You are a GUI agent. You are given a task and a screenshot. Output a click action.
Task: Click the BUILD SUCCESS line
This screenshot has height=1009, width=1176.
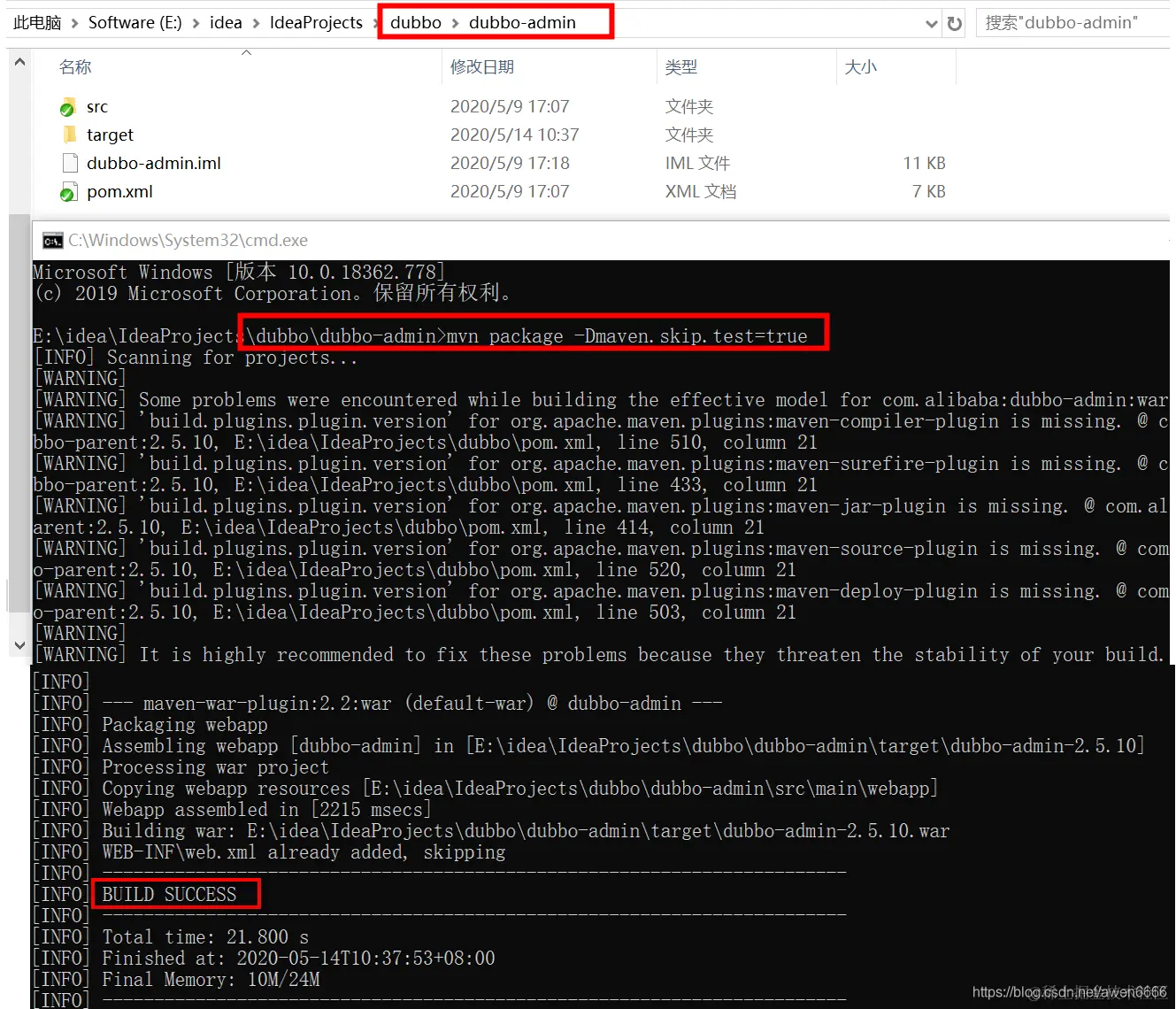pyautogui.click(x=169, y=895)
